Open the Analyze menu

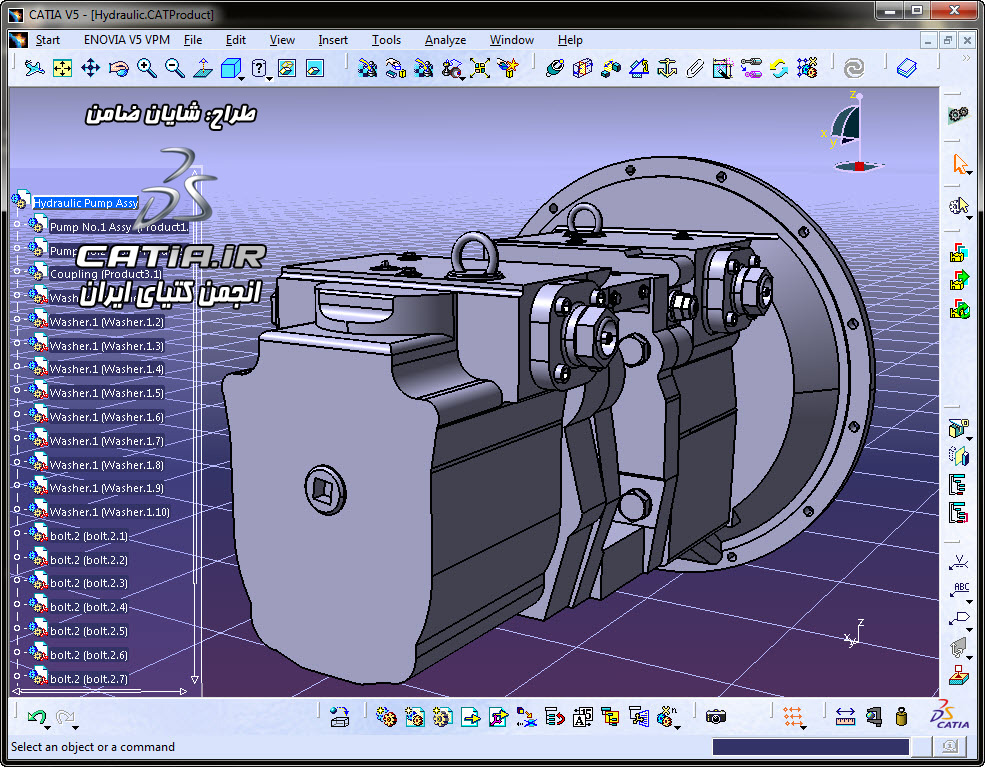pyautogui.click(x=445, y=40)
